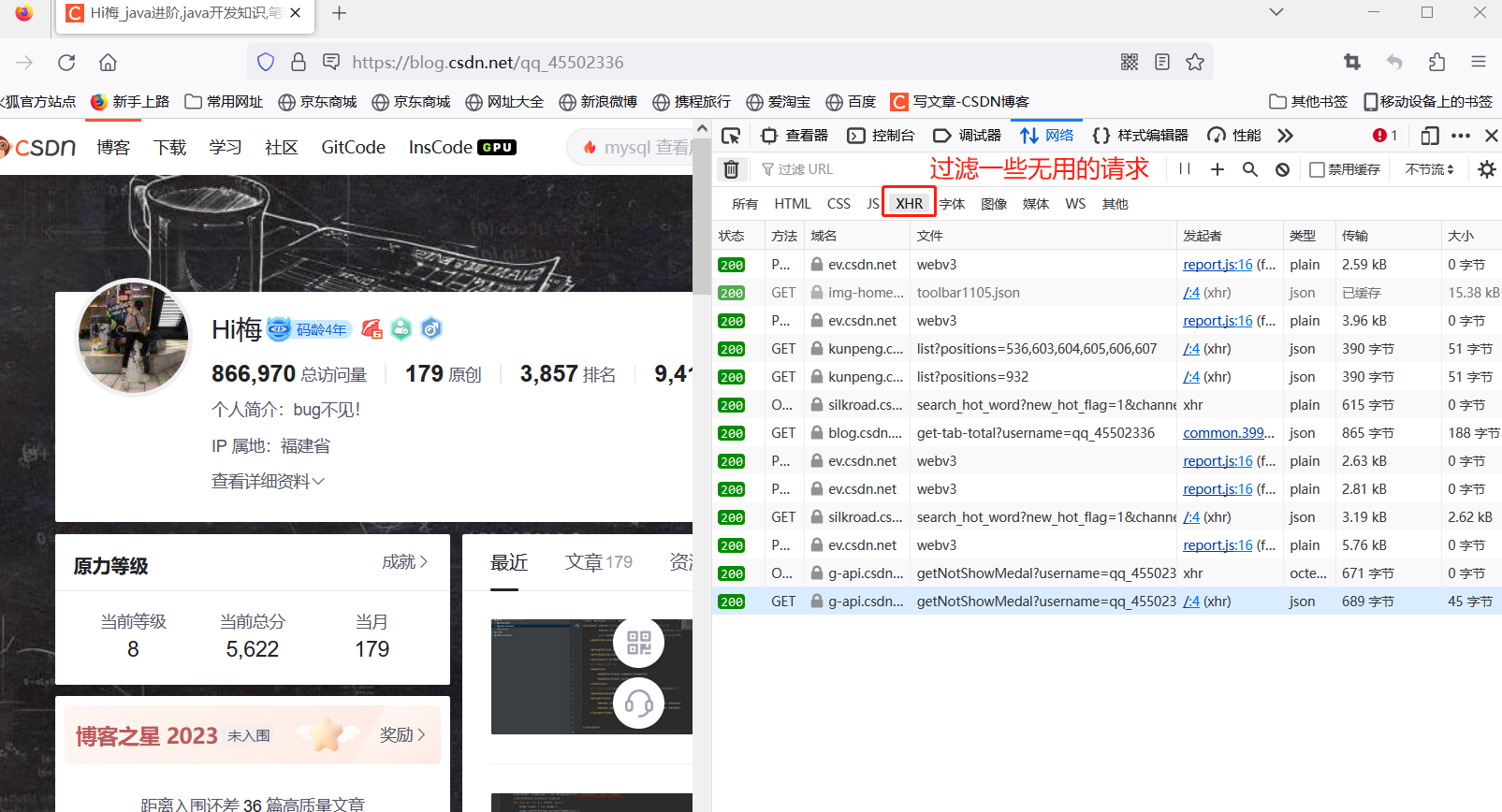Viewport: 1502px width, 812px height.
Task: Close the Hi梅 CSDN browser tab
Action: pos(296,13)
